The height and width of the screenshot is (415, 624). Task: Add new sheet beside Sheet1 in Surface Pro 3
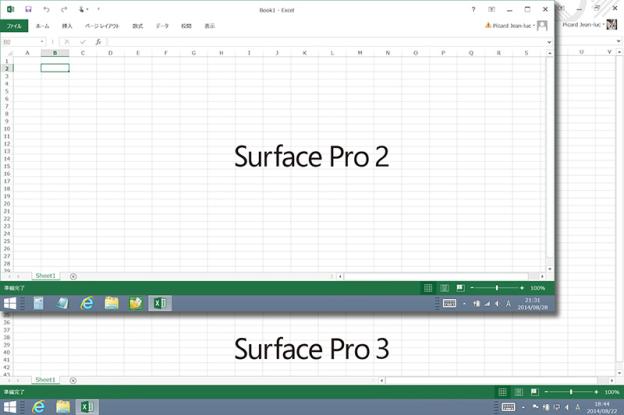(x=73, y=380)
